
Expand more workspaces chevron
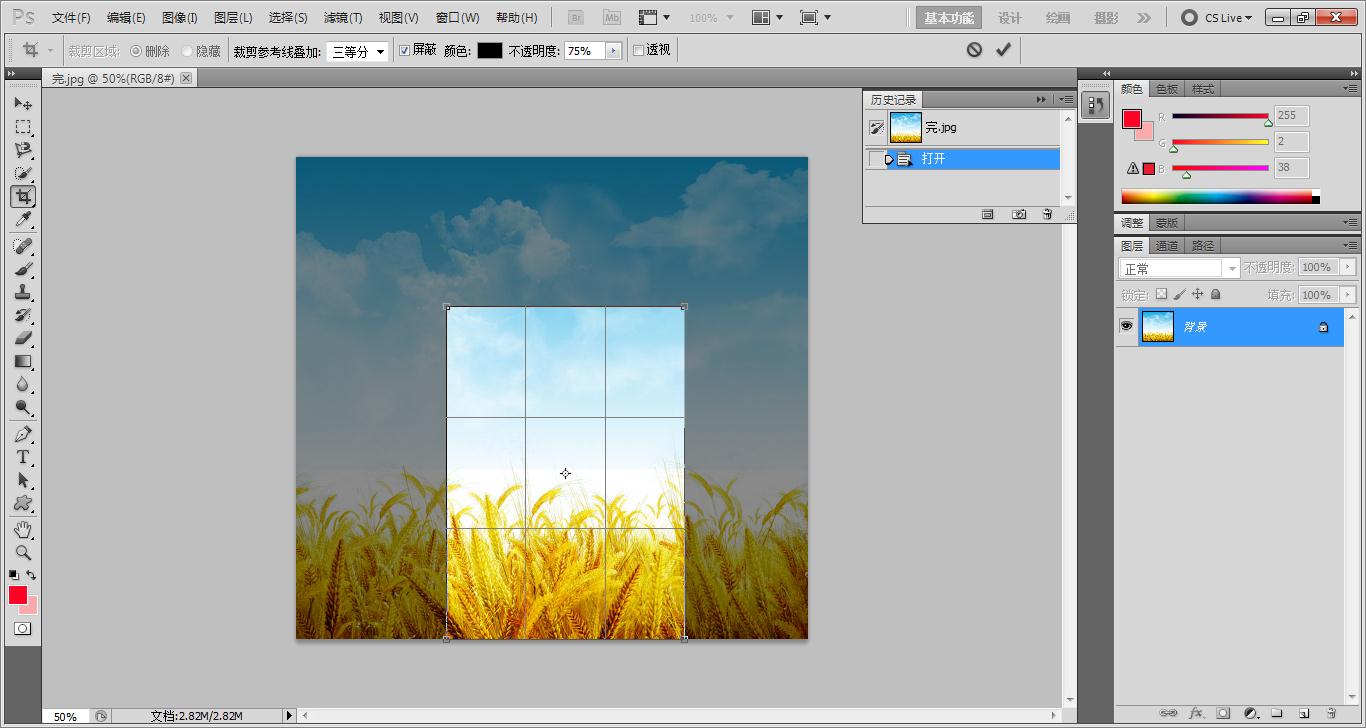coord(1144,18)
